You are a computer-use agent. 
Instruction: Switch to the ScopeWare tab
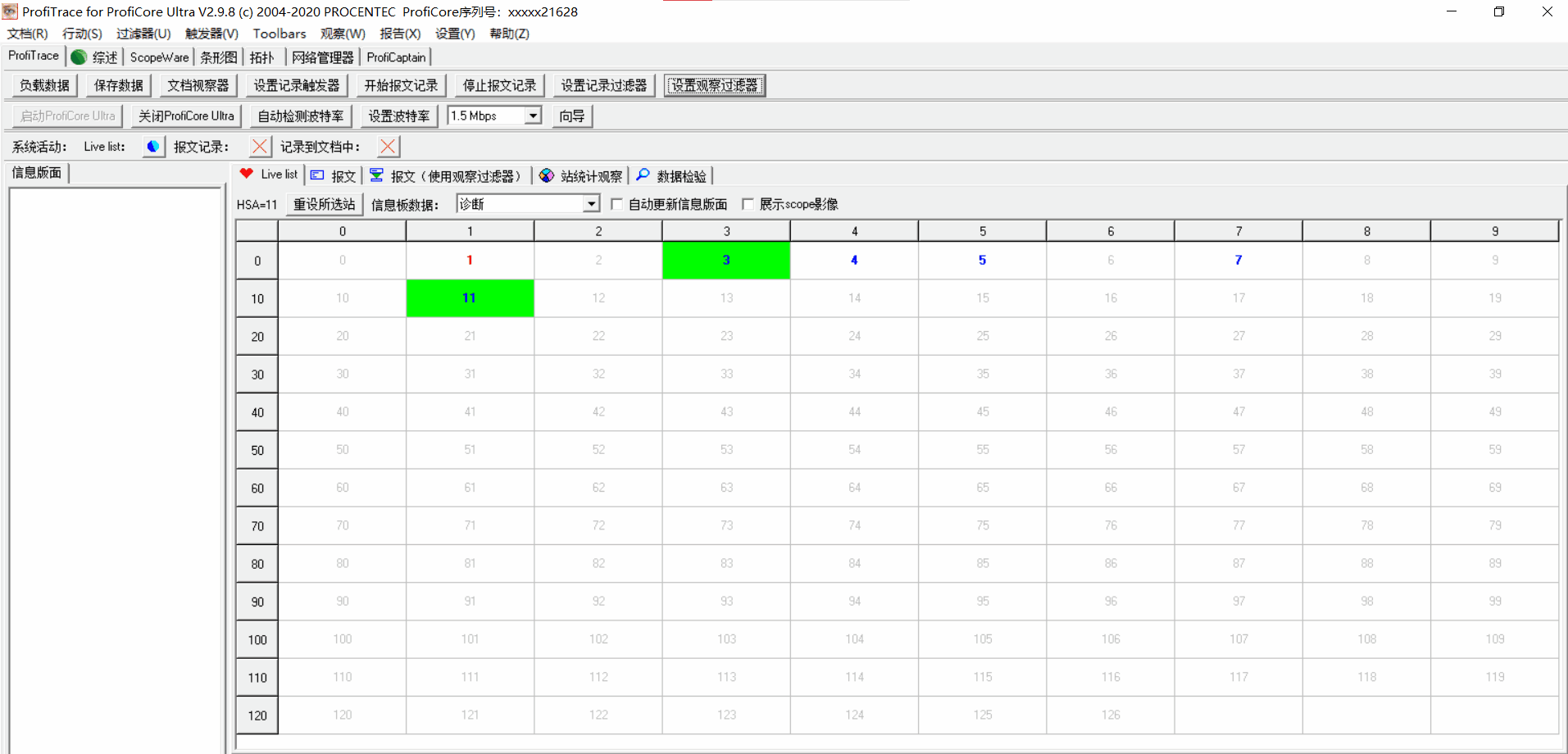[x=158, y=57]
